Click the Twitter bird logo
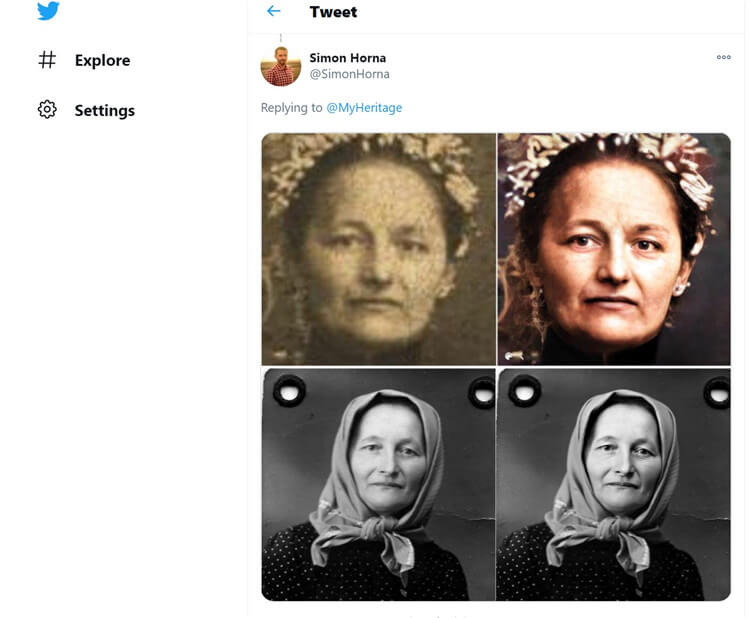The height and width of the screenshot is (618, 750). click(48, 10)
